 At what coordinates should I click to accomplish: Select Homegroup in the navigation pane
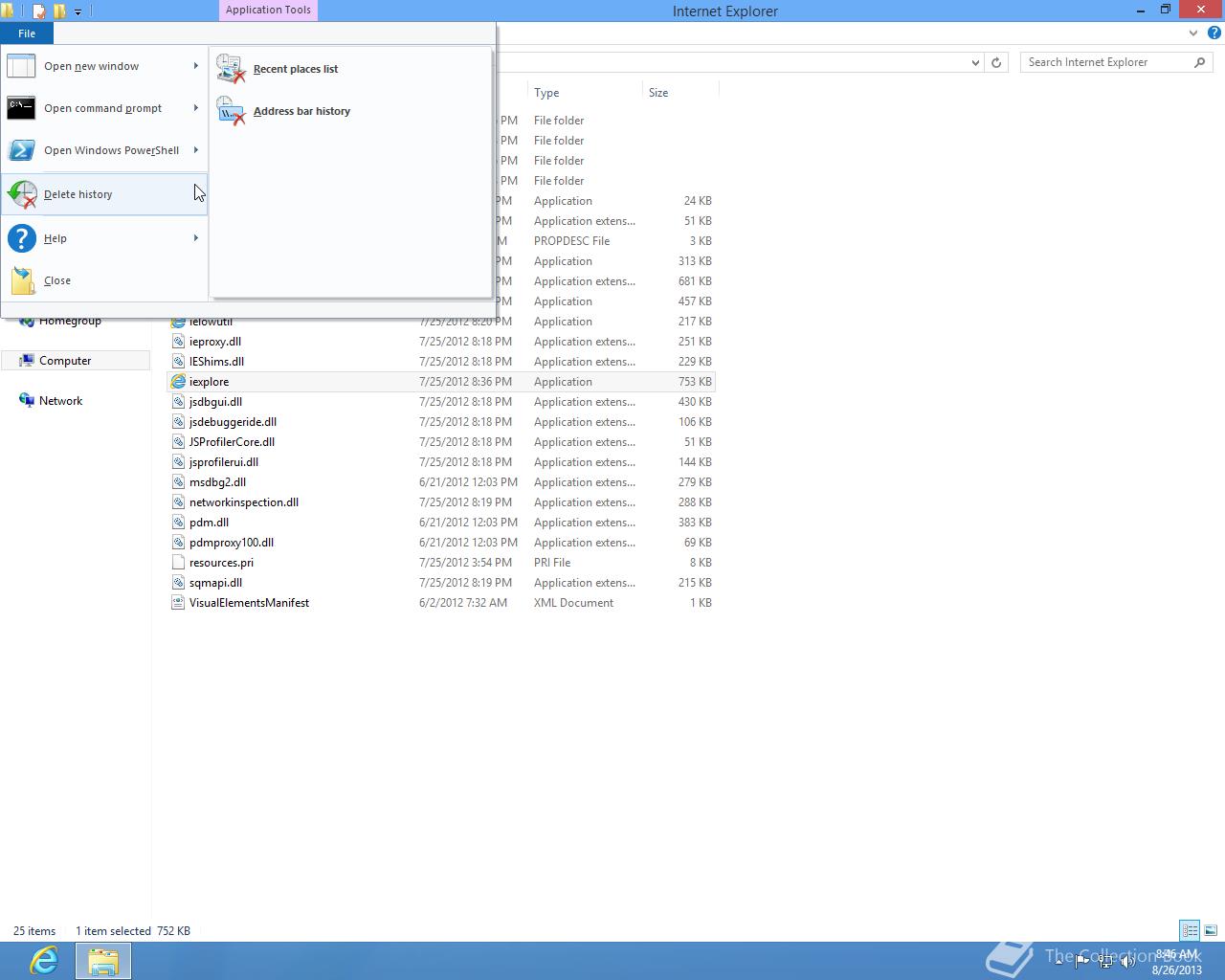point(70,321)
